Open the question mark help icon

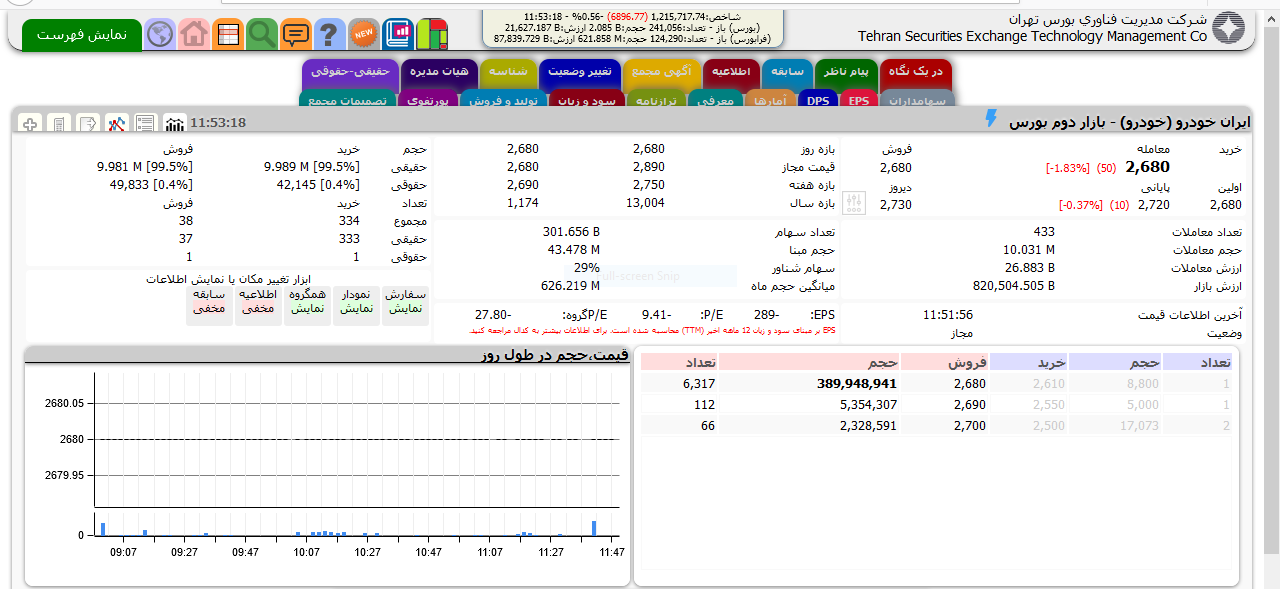click(330, 34)
